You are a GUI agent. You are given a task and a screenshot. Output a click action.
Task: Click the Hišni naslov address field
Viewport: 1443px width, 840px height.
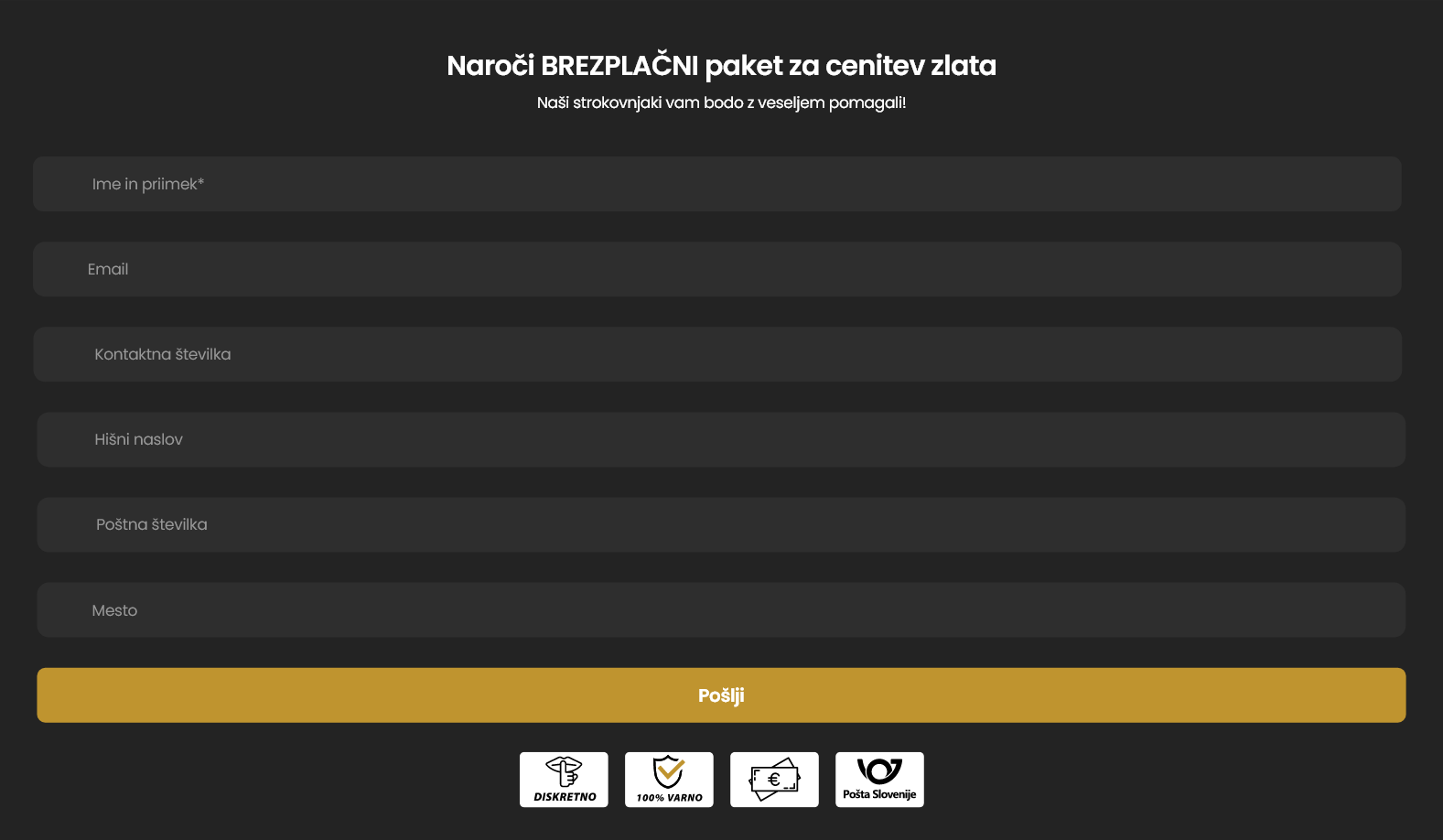click(721, 439)
